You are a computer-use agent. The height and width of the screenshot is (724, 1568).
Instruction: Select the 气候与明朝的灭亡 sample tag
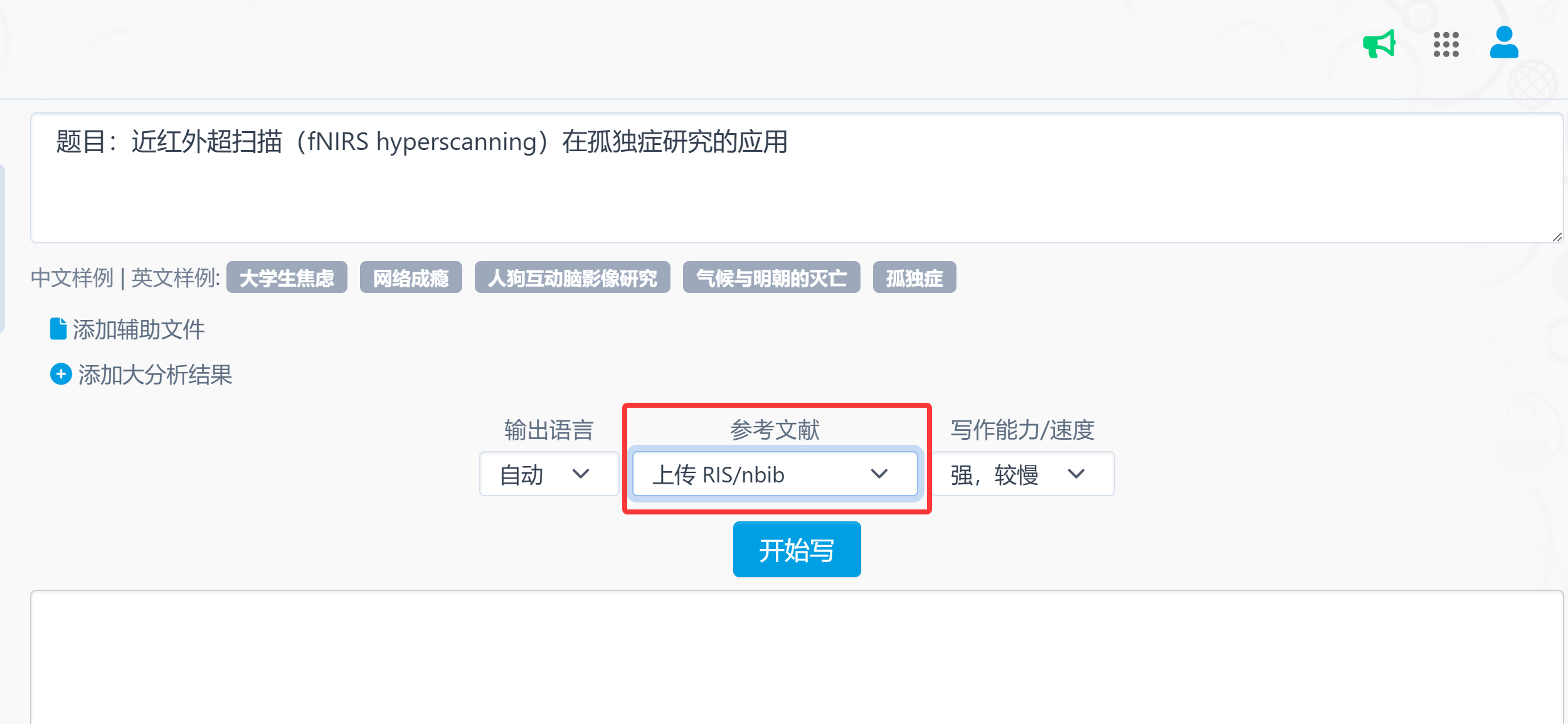tap(771, 277)
